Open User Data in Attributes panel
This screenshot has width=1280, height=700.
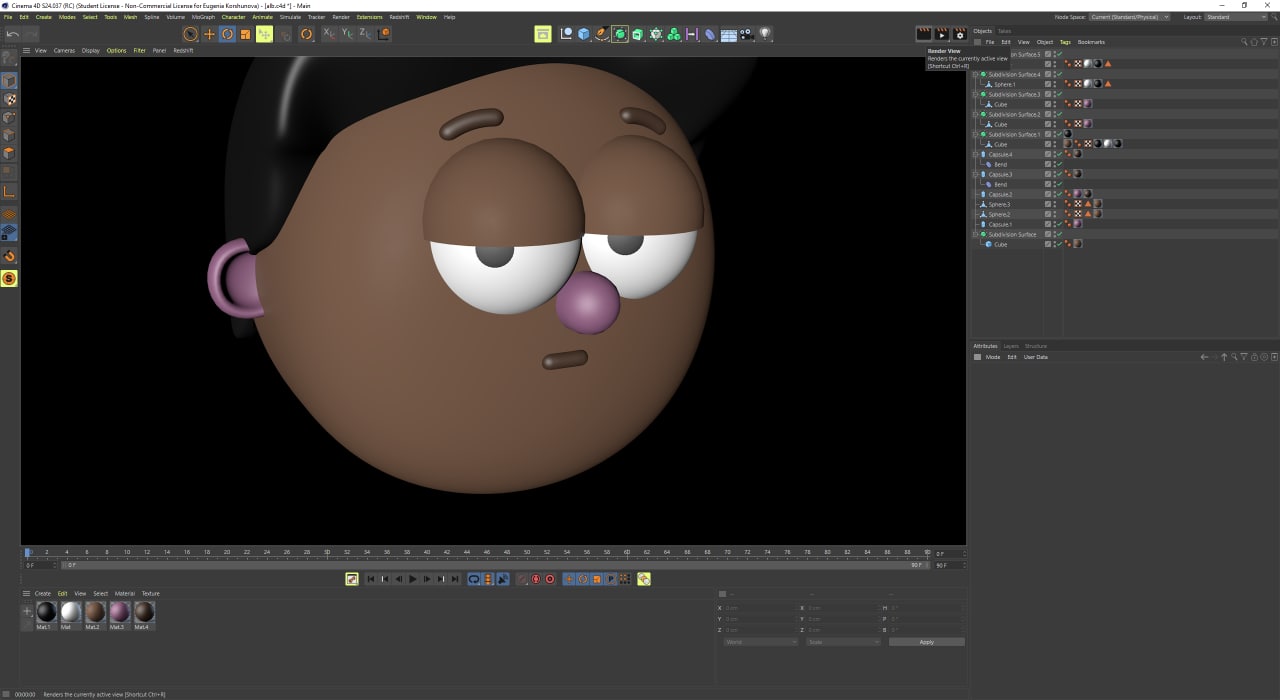1035,357
